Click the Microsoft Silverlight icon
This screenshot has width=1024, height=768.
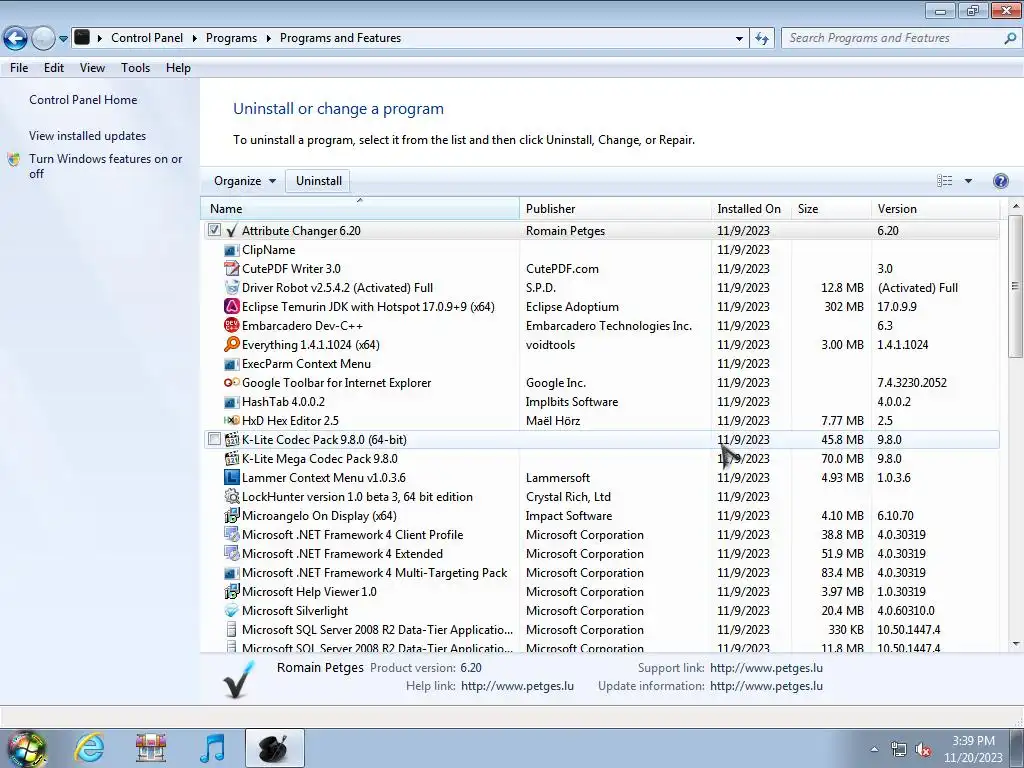click(x=231, y=611)
